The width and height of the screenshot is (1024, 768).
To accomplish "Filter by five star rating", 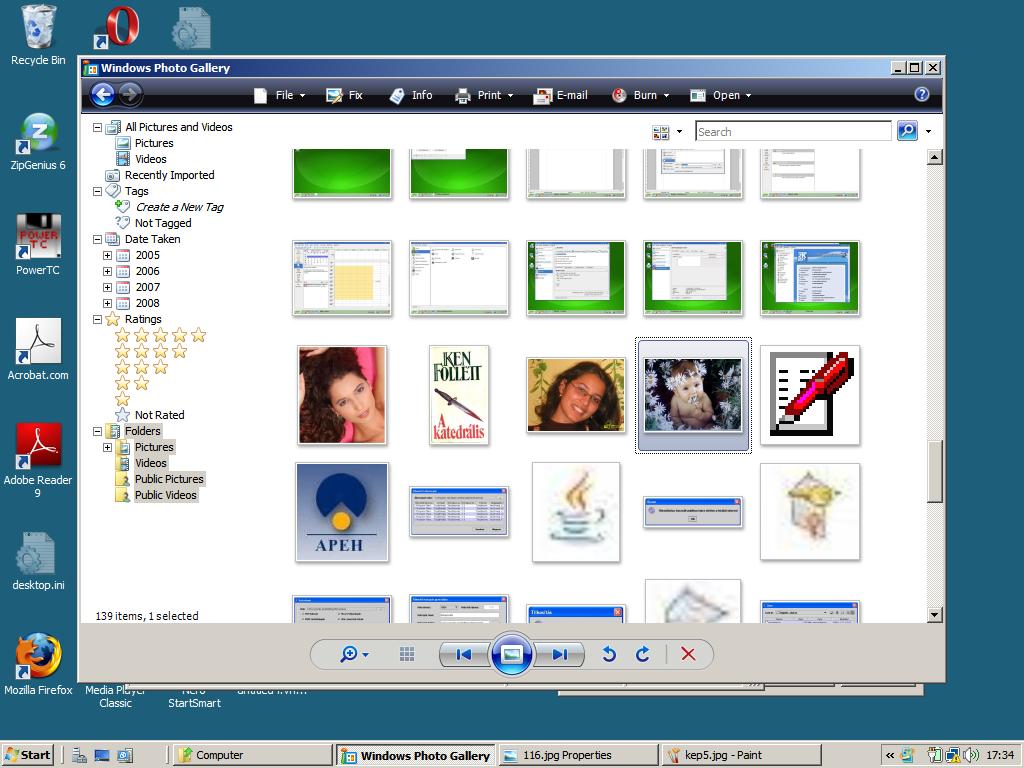I will pos(160,335).
